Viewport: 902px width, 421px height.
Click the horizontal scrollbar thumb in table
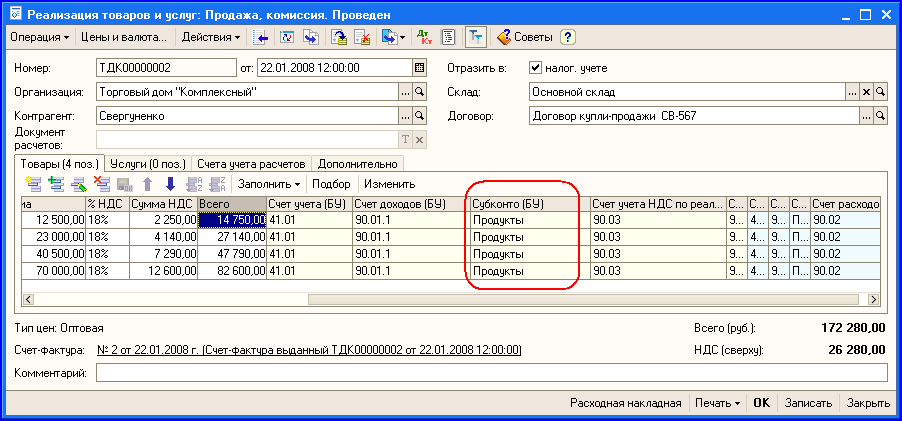[584, 299]
